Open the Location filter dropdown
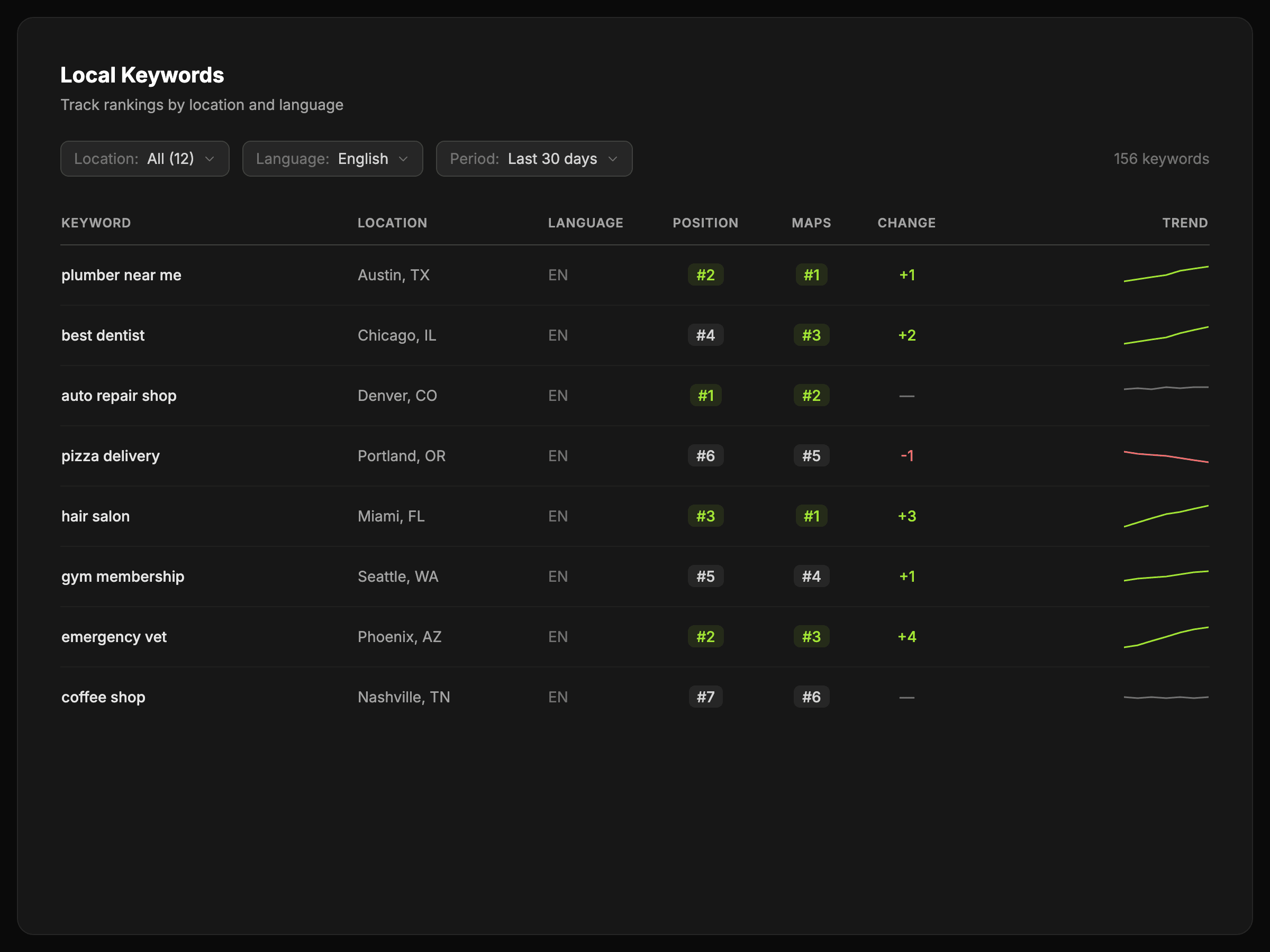Viewport: 1270px width, 952px height. coord(144,159)
